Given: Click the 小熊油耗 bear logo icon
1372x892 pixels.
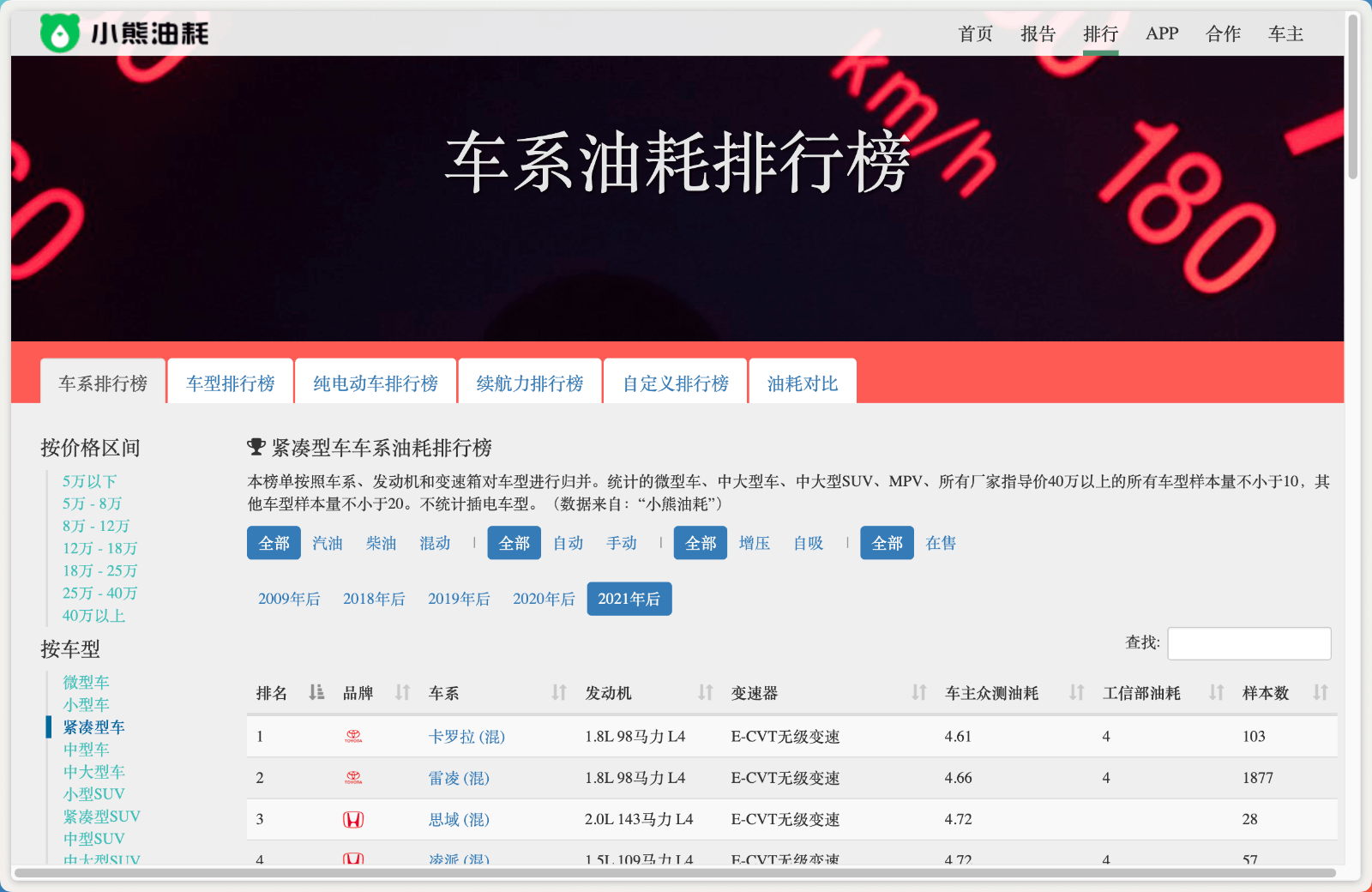Looking at the screenshot, I should pos(60,33).
